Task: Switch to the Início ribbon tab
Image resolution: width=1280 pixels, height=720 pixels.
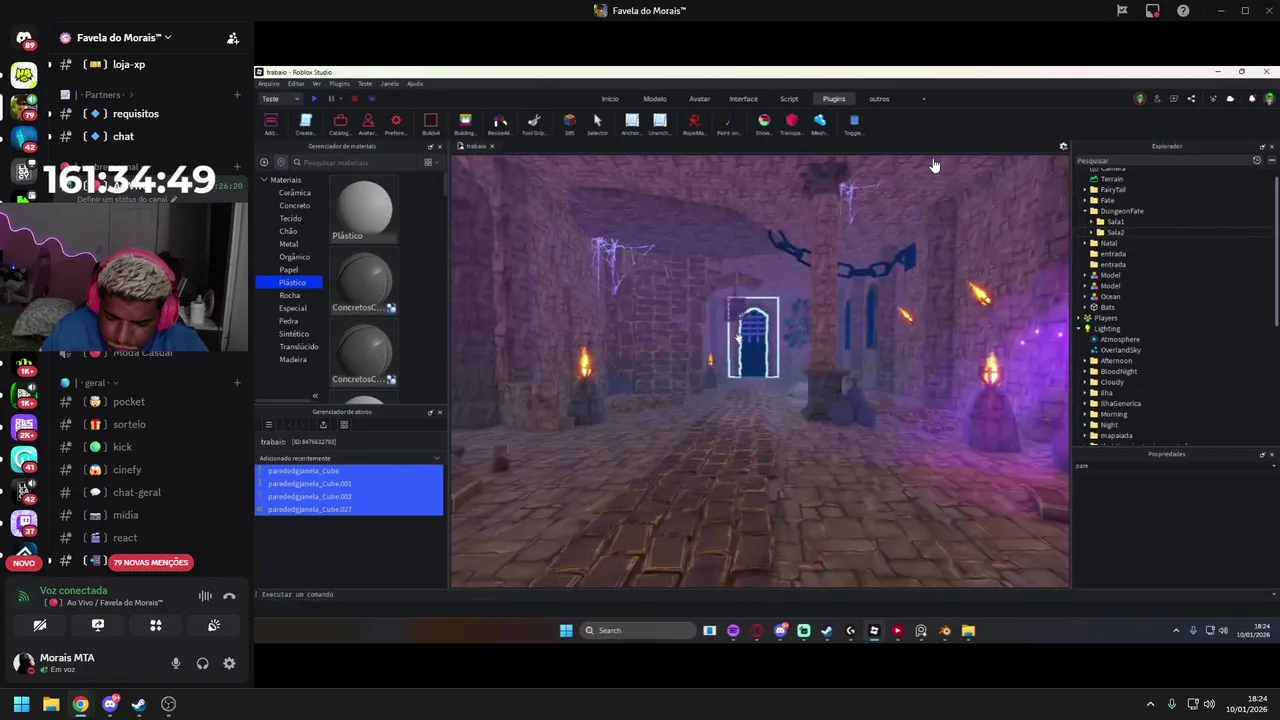Action: [610, 99]
